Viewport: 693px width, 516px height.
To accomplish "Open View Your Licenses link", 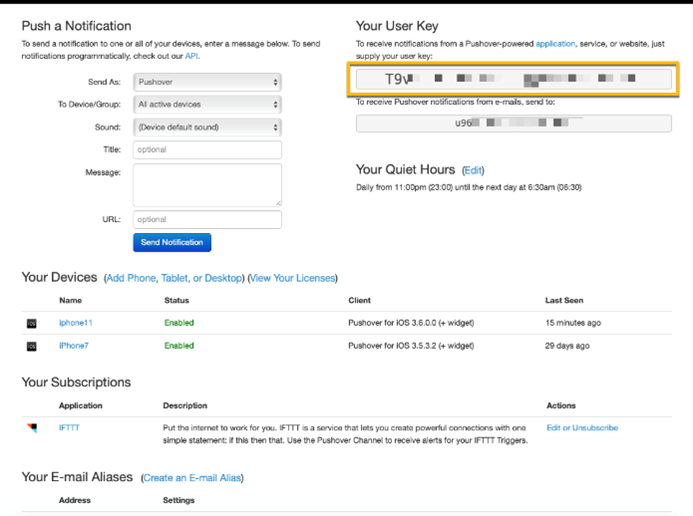I will [x=293, y=278].
